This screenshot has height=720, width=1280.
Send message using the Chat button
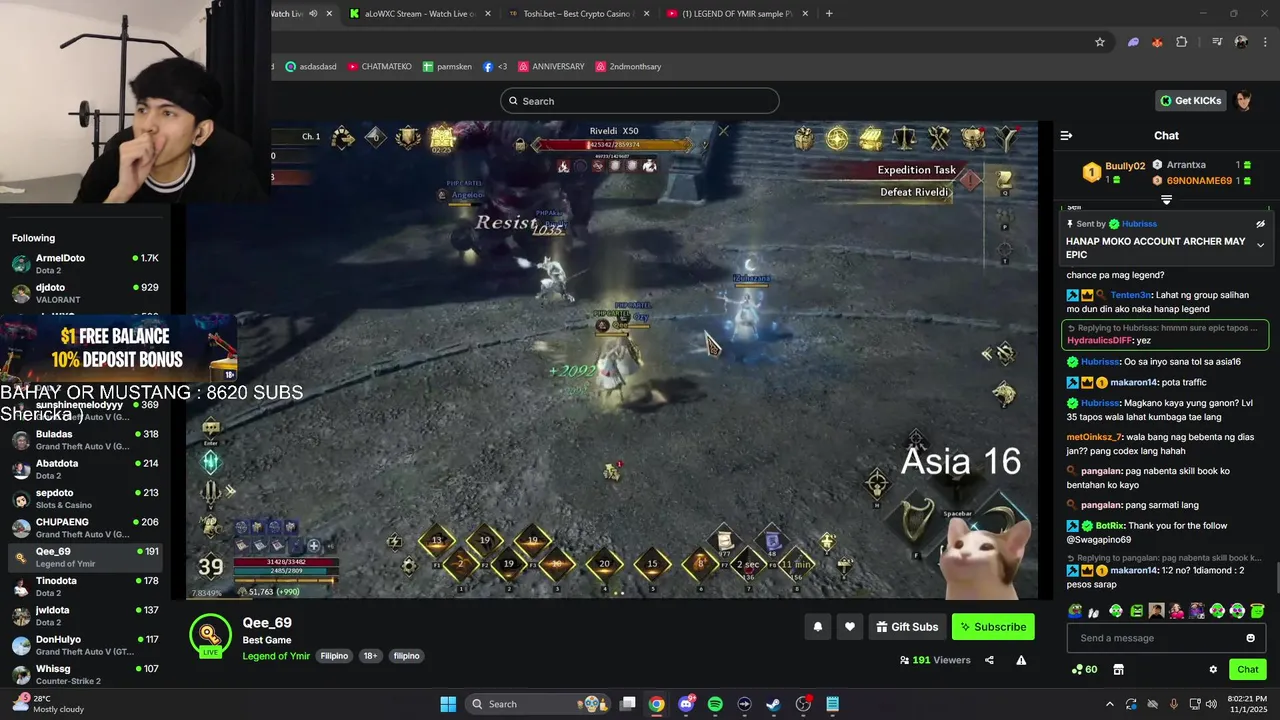click(1248, 670)
